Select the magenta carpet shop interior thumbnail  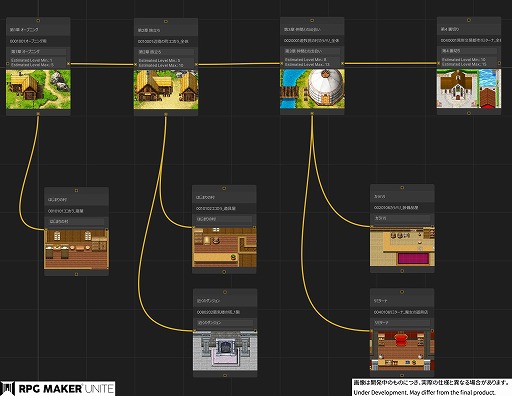402,247
